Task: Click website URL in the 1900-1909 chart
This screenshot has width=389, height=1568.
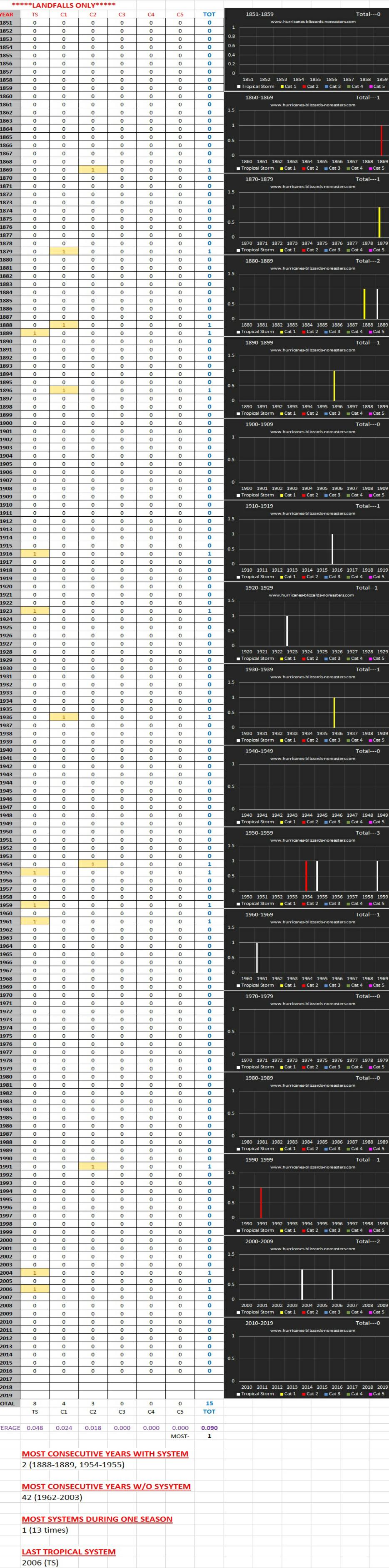Action: (313, 431)
